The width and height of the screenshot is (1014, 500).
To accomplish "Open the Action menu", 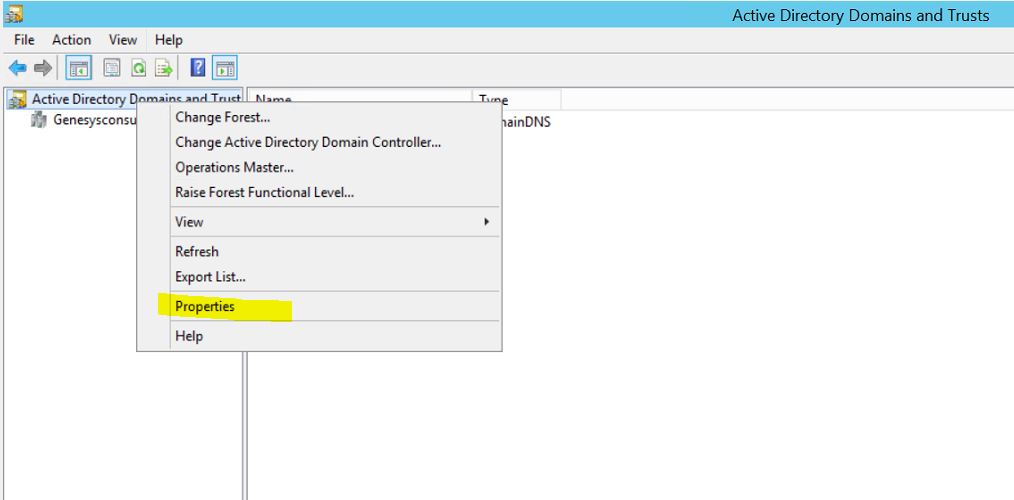I will pos(71,40).
